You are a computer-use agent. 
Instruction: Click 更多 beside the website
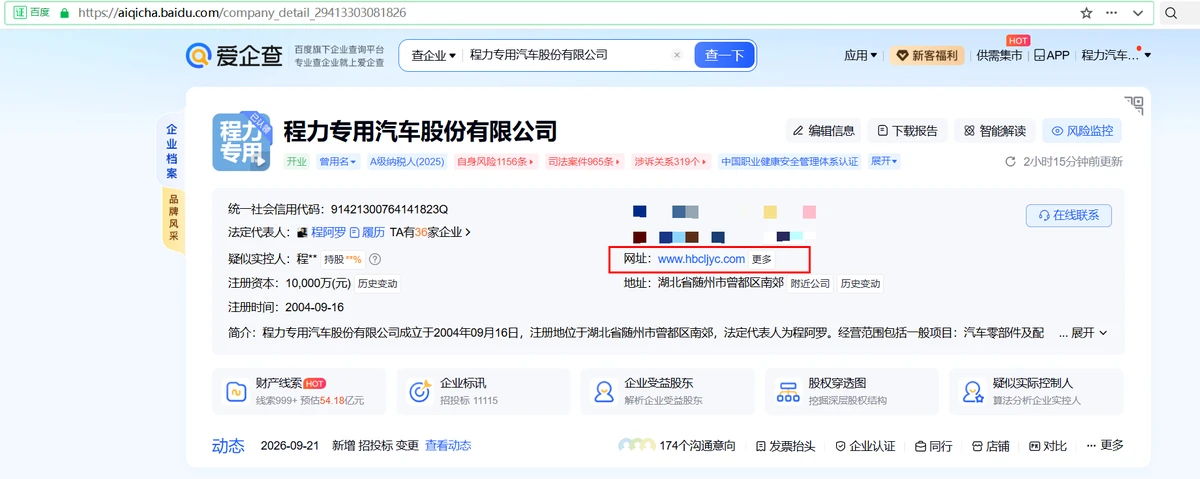coord(762,259)
